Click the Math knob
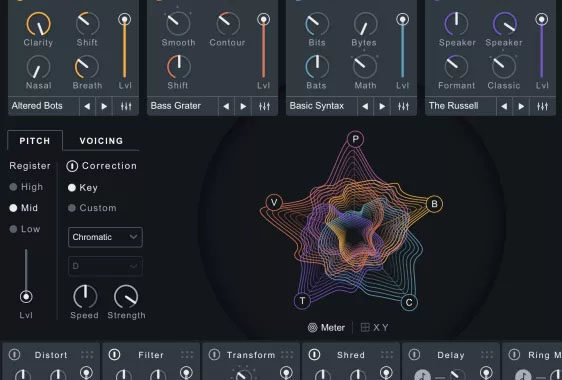Screen dimensions: 562x380 pyautogui.click(x=365, y=67)
